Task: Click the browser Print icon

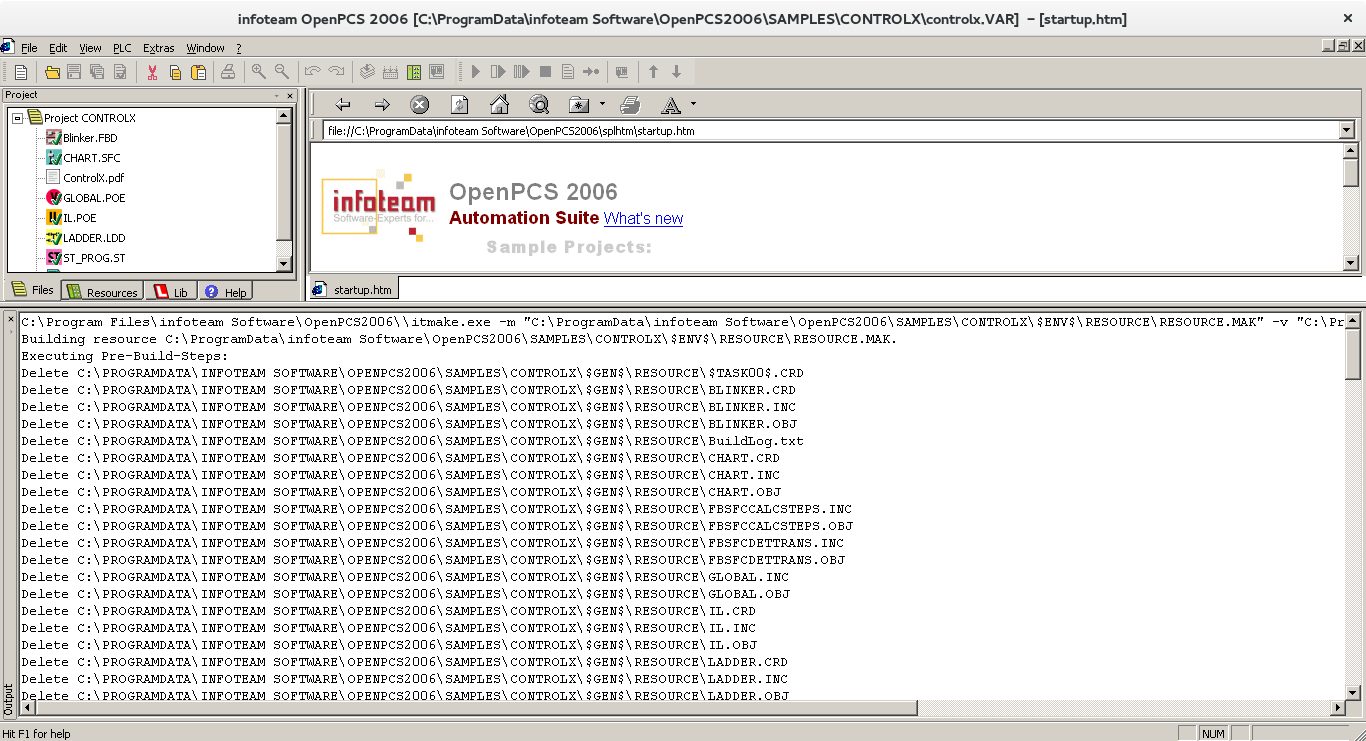Action: coord(630,104)
